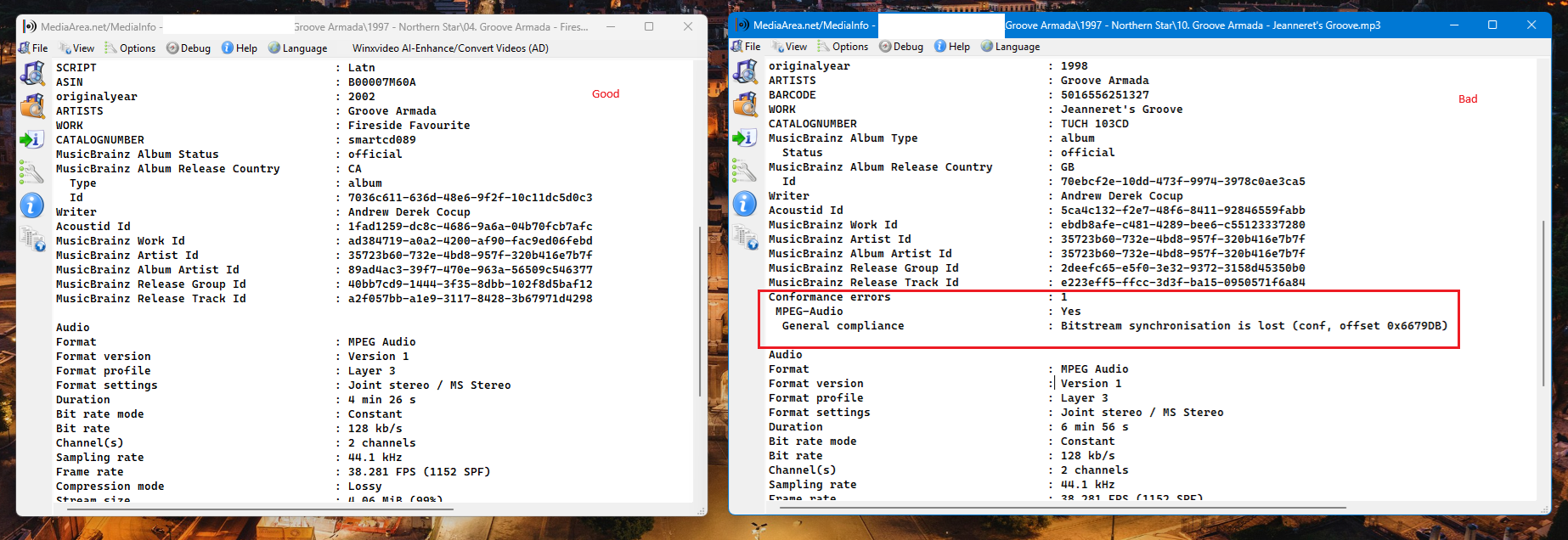Open View menu in Fireside Favourite window

[x=77, y=48]
